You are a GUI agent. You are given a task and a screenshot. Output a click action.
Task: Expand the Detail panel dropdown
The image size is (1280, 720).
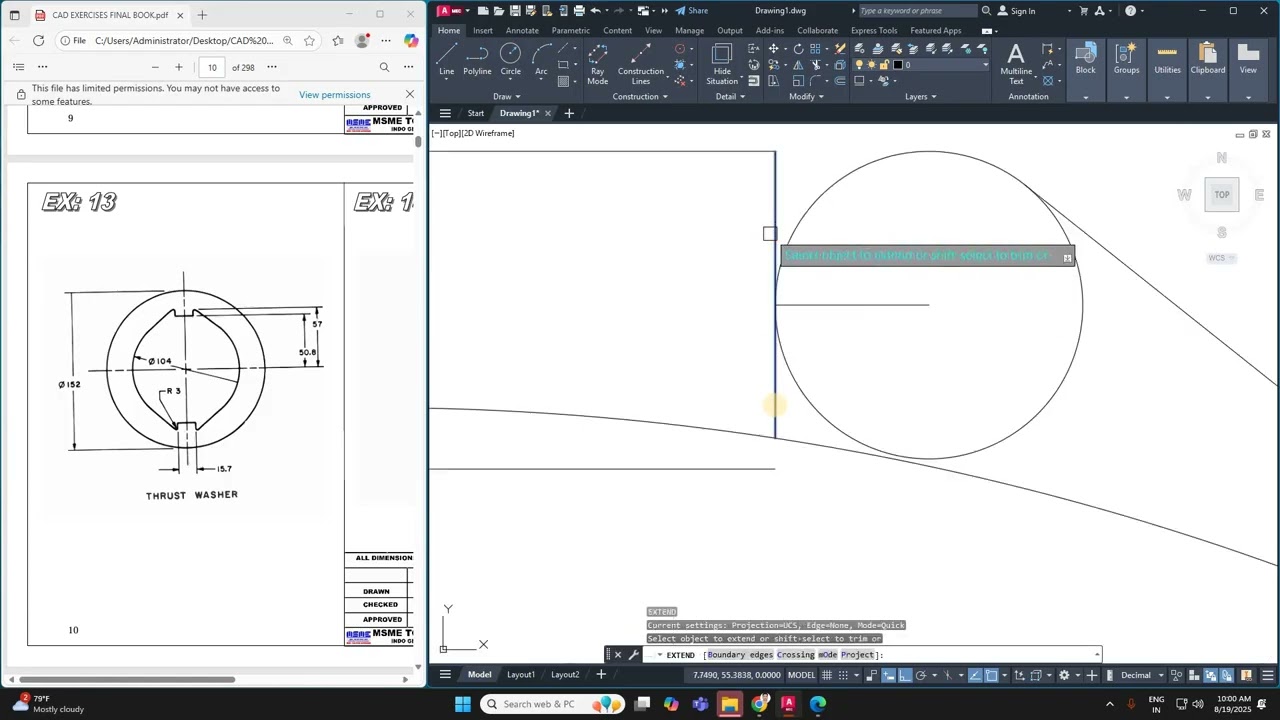731,97
